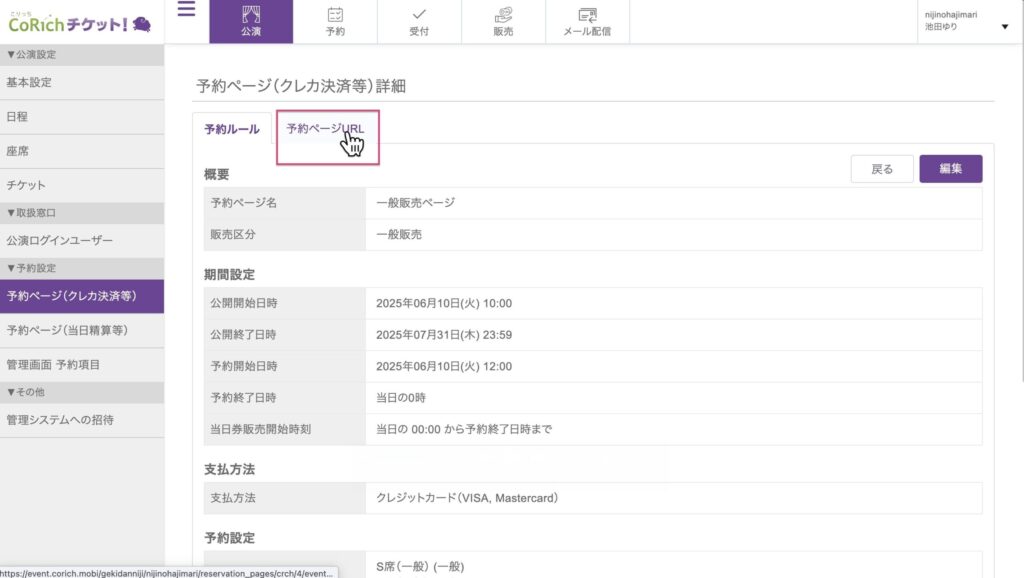The width and height of the screenshot is (1024, 578).
Task: Select the 予約ルール tab
Action: click(232, 130)
